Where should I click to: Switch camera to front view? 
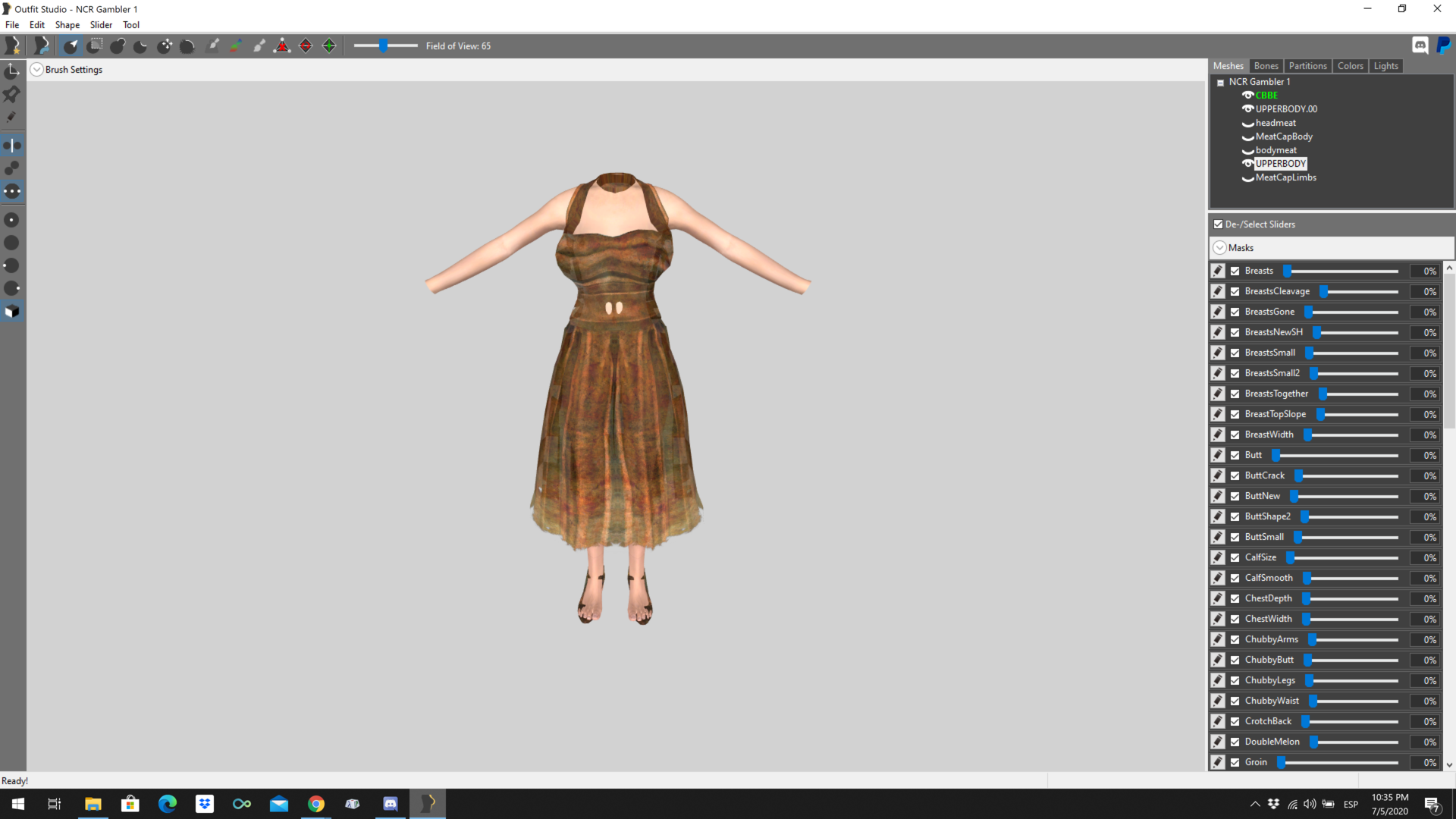coord(12,220)
